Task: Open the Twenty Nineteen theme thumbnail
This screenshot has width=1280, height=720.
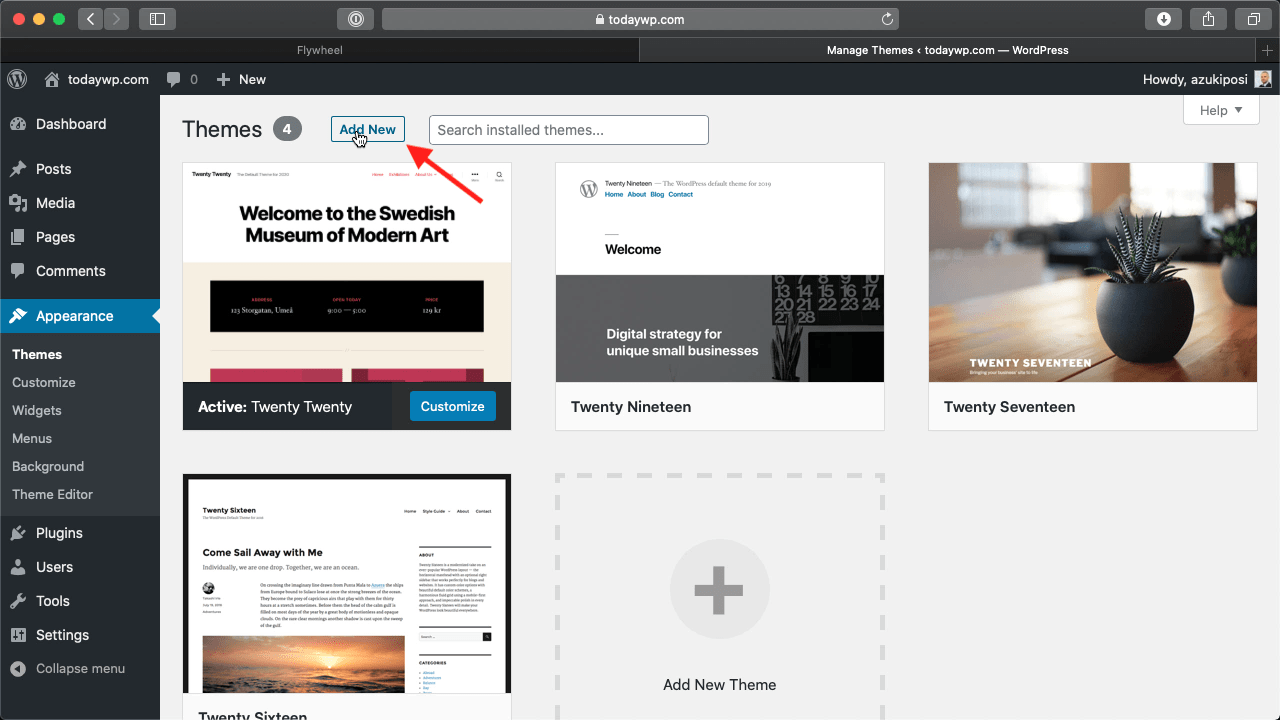Action: [x=720, y=272]
